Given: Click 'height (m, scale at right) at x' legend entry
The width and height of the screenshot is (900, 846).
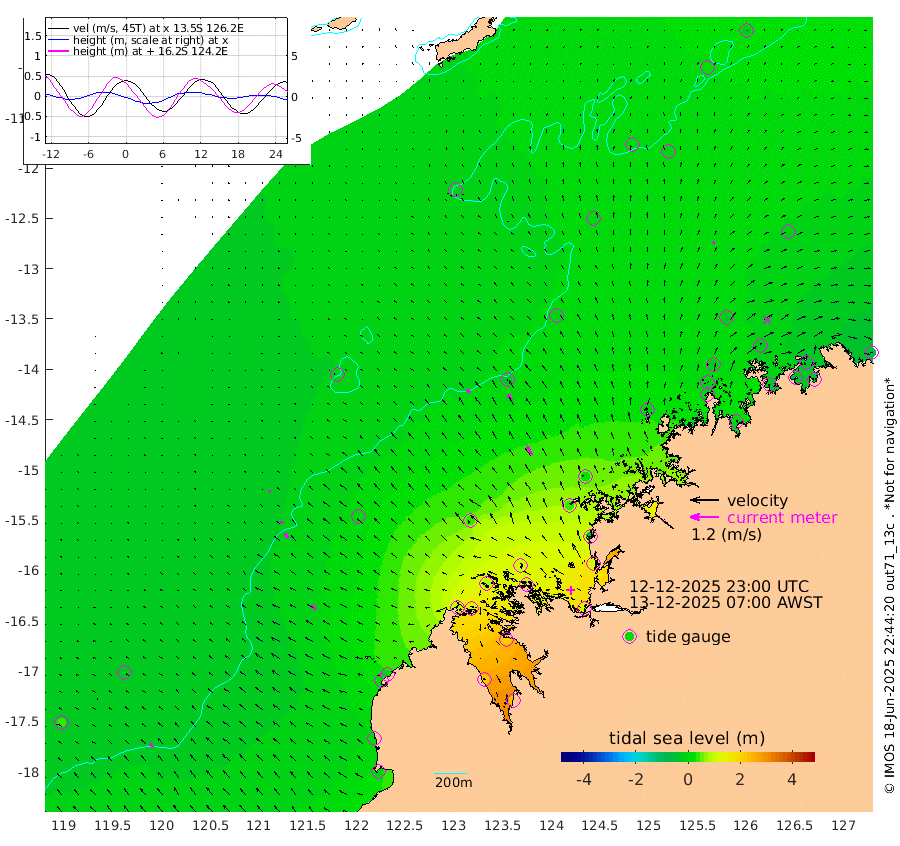Looking at the screenshot, I should [150, 40].
